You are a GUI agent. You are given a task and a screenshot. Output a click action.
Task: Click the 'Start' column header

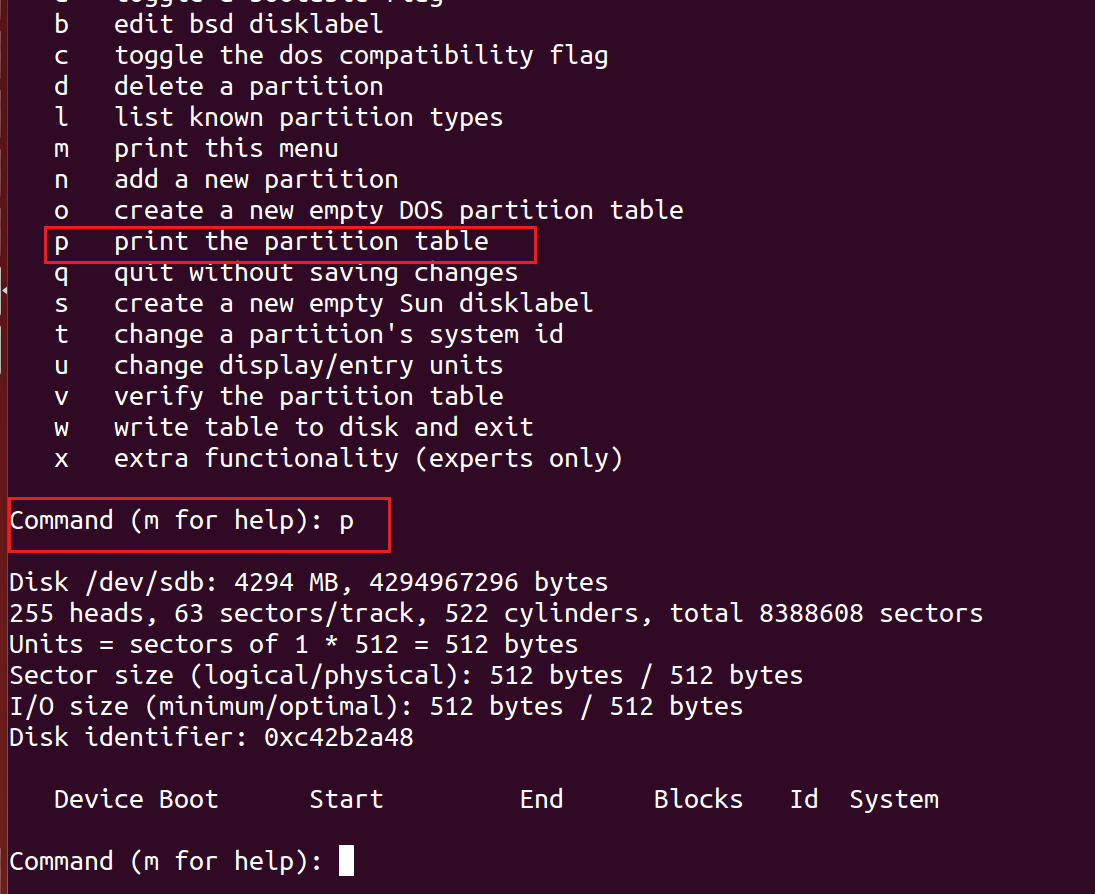coord(346,799)
